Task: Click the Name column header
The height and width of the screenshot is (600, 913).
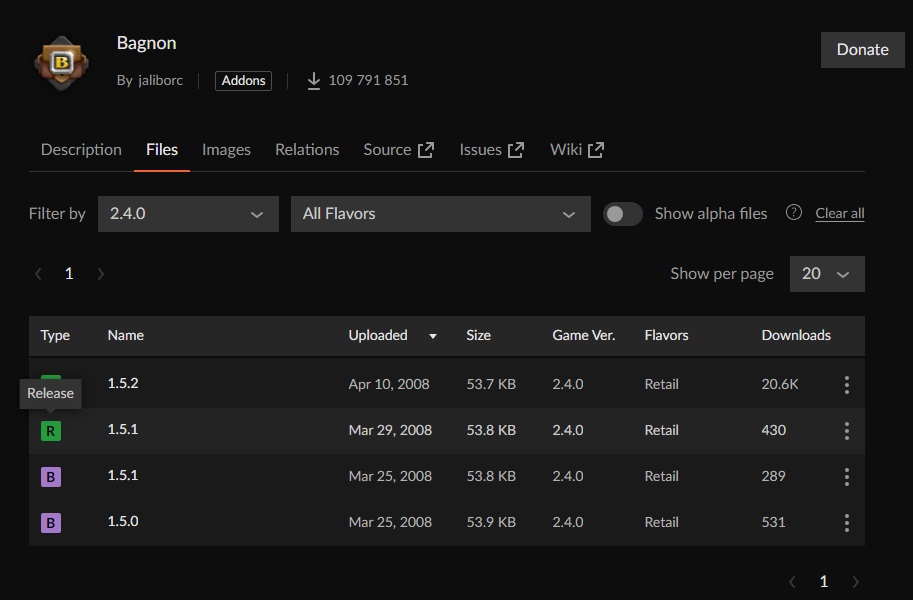Action: click(x=126, y=336)
